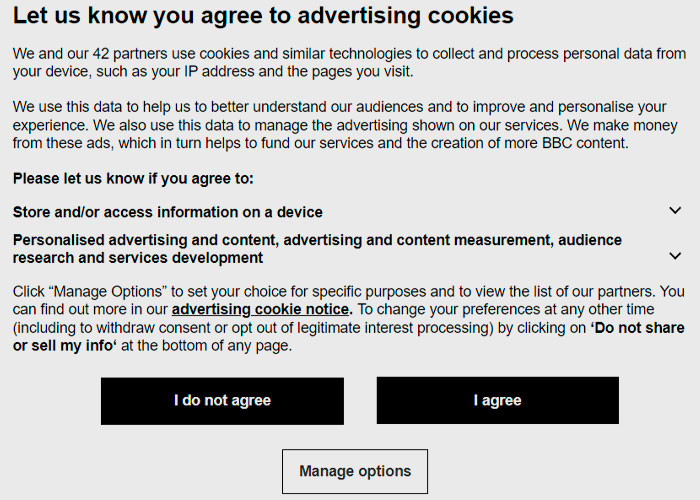Expand the Store and/or access information chevron
Viewport: 700px width, 500px height.
click(675, 211)
